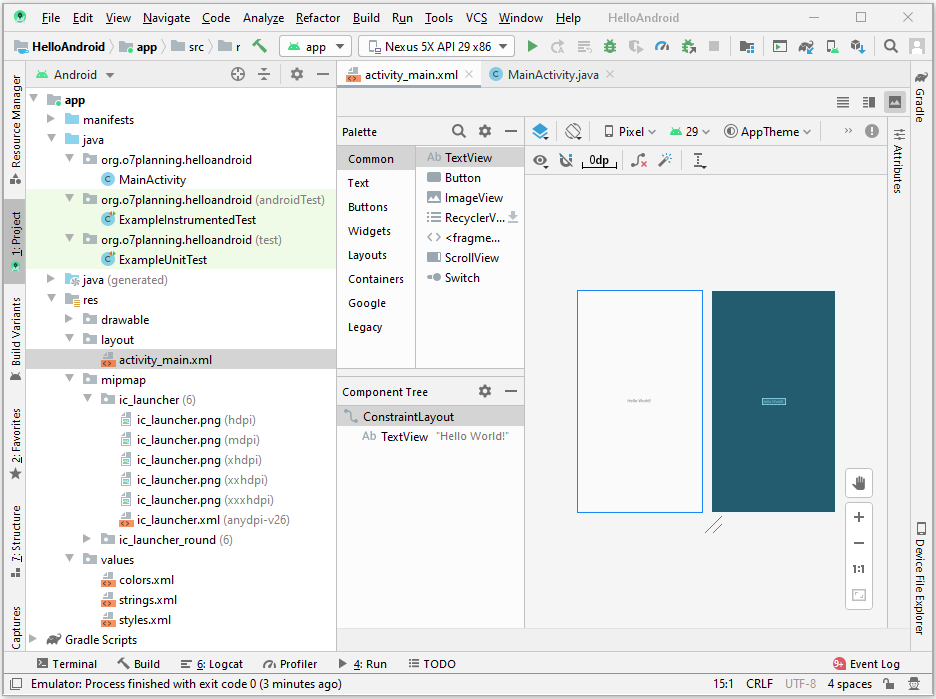Toggle tool window bars corner icon
This screenshot has width=936, height=699.
pos(16,683)
